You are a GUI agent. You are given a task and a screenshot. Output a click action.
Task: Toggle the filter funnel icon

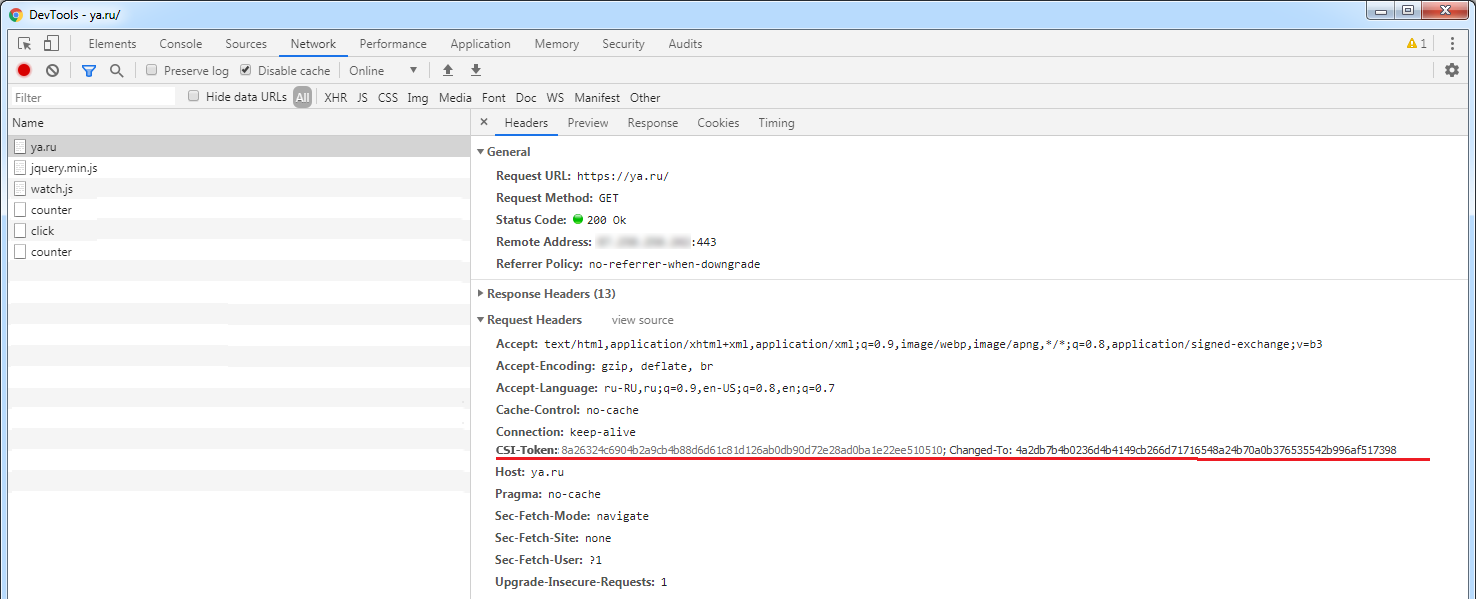[89, 71]
